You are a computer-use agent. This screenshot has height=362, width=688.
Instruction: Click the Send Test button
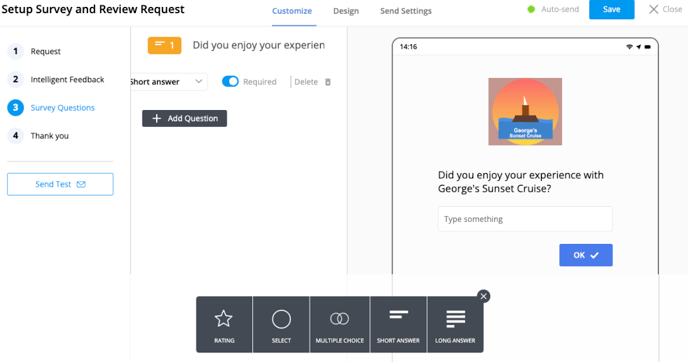(60, 184)
